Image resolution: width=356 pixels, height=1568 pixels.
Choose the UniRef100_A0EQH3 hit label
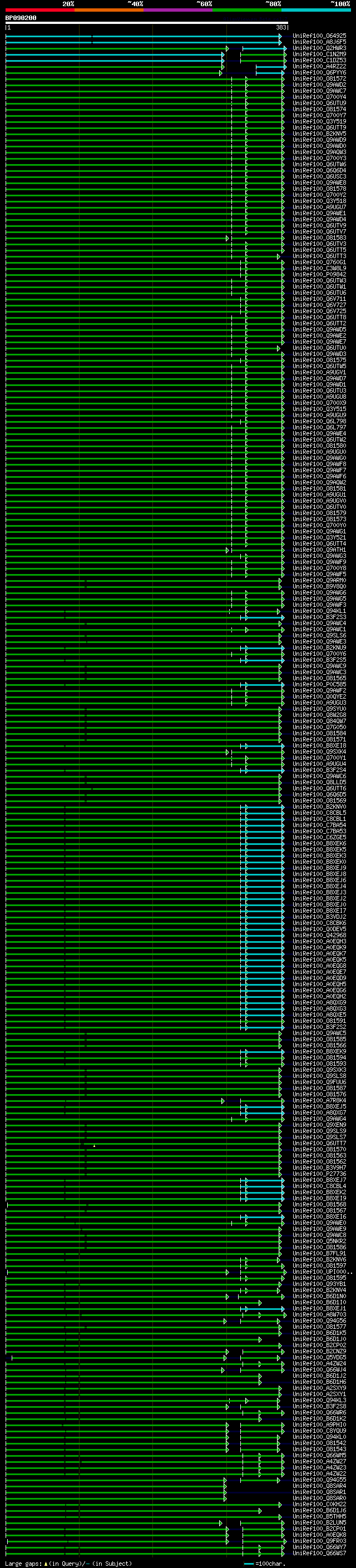pyautogui.click(x=319, y=941)
